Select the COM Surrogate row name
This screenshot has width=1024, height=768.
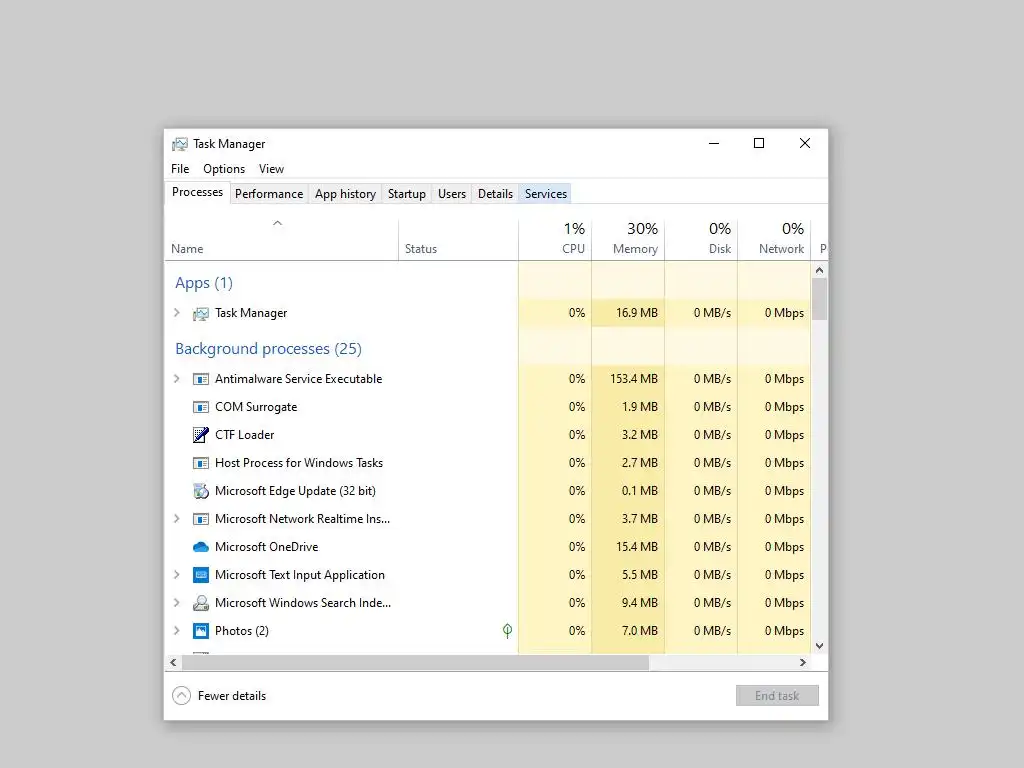click(256, 407)
